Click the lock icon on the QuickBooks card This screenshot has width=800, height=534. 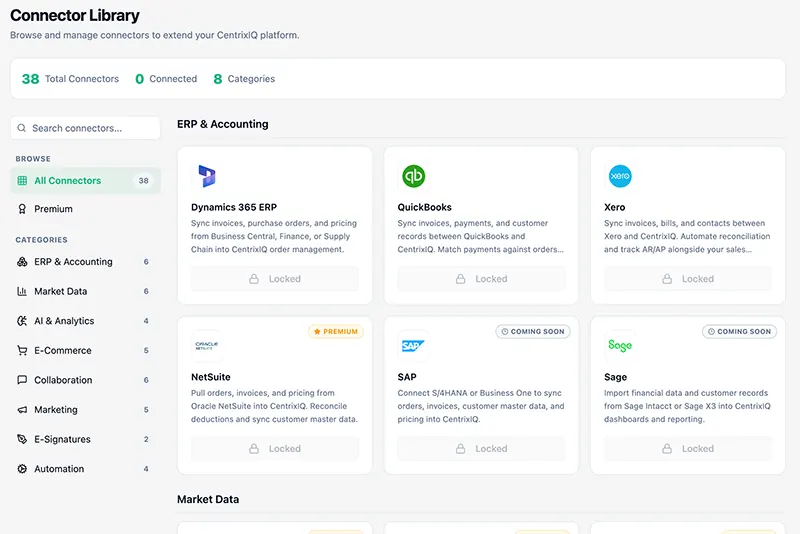460,279
